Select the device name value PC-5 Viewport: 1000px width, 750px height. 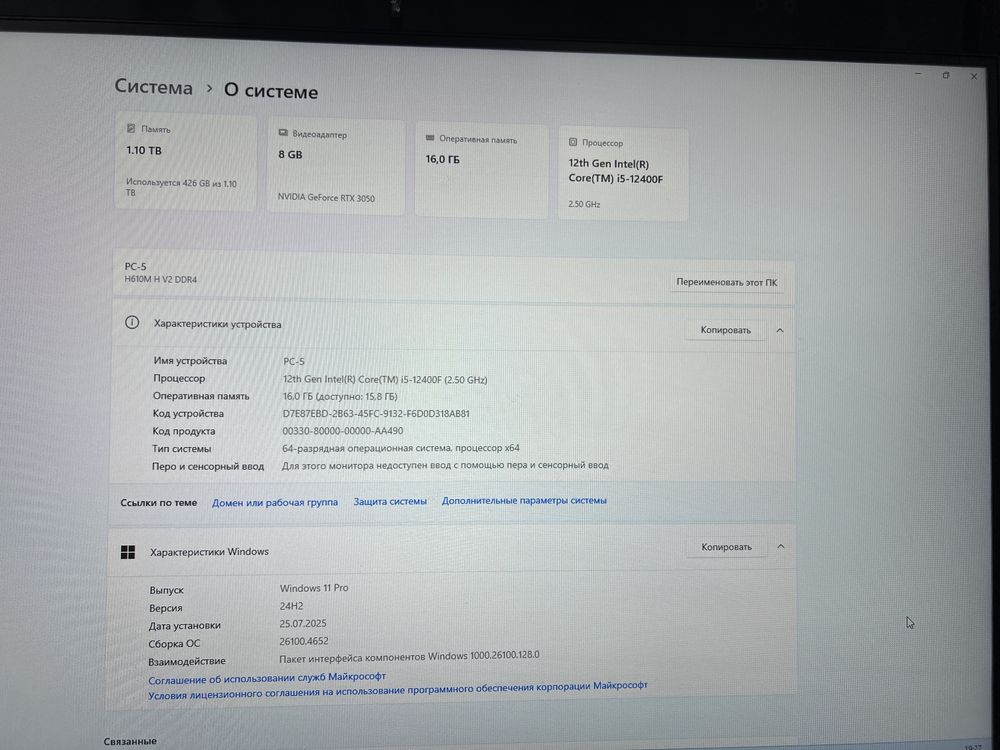(293, 361)
